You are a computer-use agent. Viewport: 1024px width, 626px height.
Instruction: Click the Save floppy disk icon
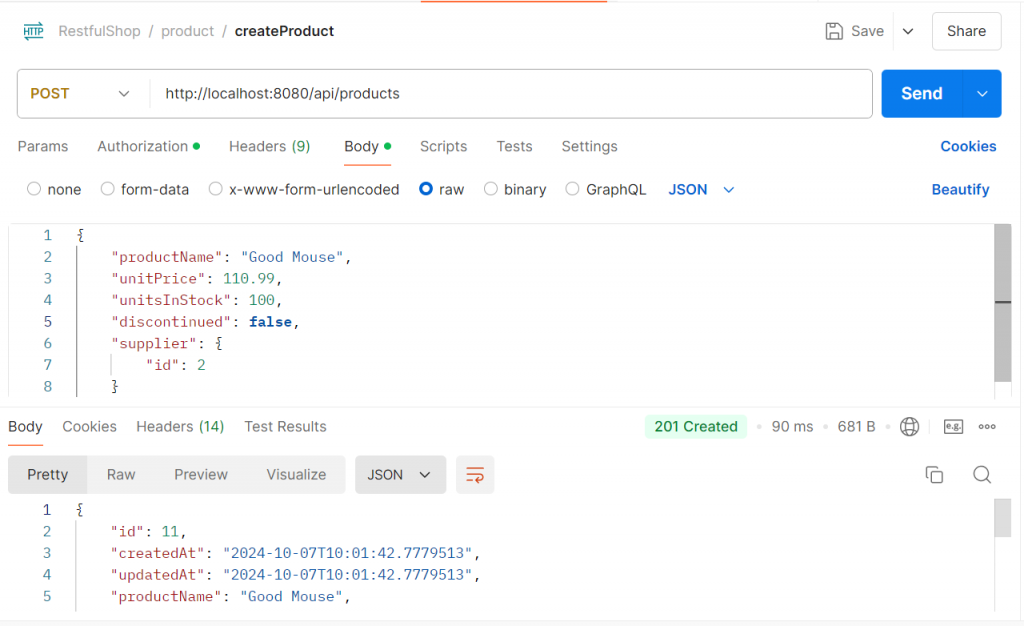(x=834, y=31)
